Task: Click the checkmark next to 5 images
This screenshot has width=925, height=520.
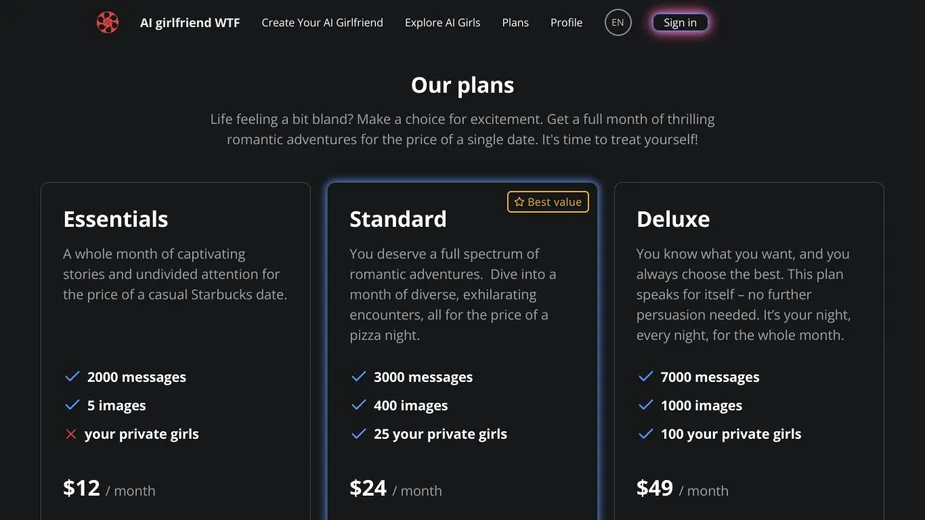Action: 72,405
